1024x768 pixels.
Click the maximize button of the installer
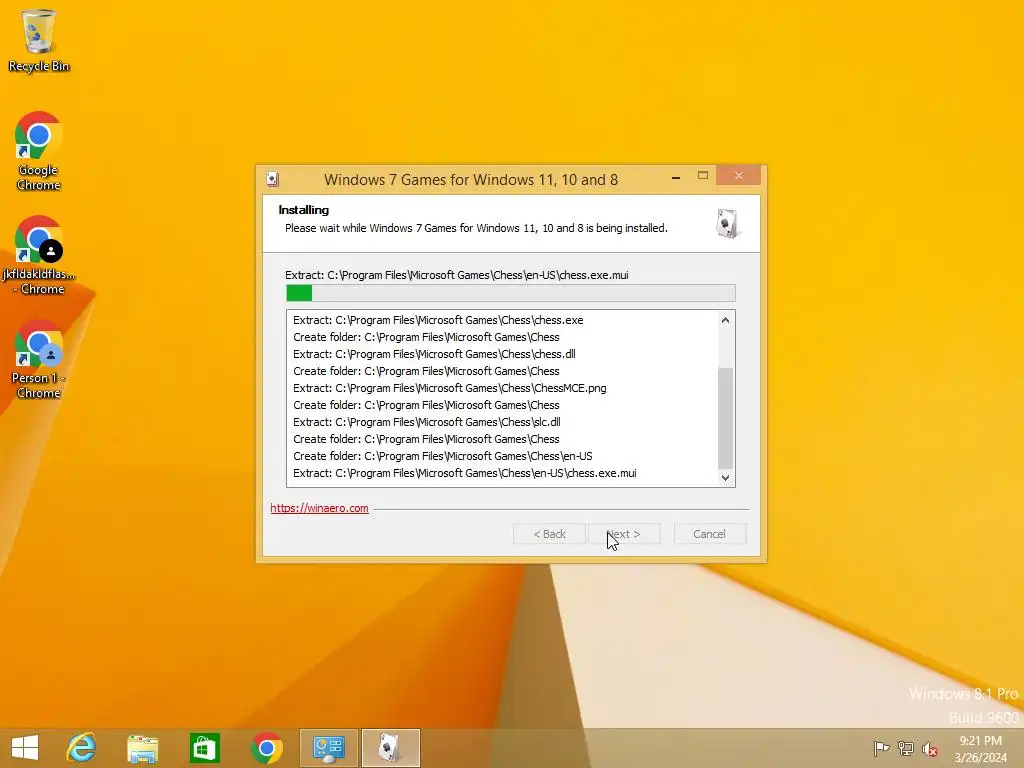pos(703,176)
